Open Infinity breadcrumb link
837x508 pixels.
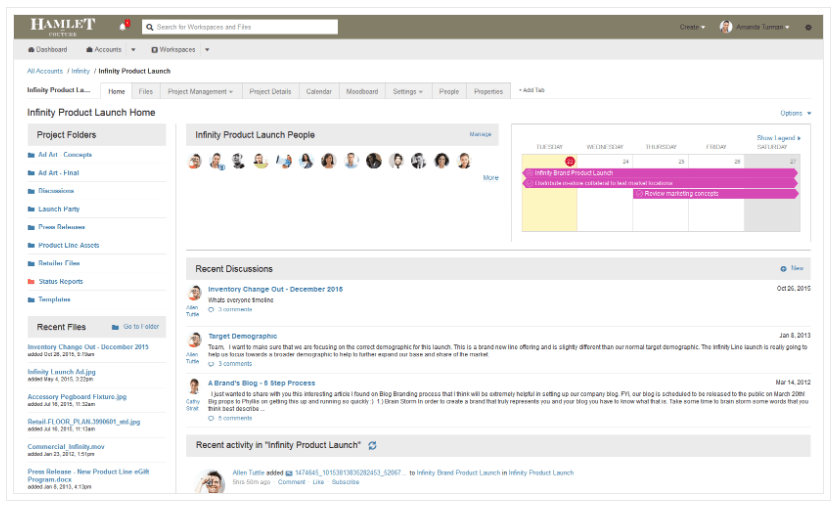(x=81, y=71)
